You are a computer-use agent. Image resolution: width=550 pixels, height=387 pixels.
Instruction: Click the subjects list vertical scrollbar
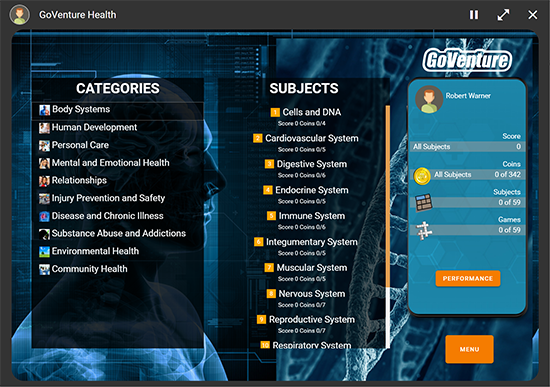tap(388, 227)
